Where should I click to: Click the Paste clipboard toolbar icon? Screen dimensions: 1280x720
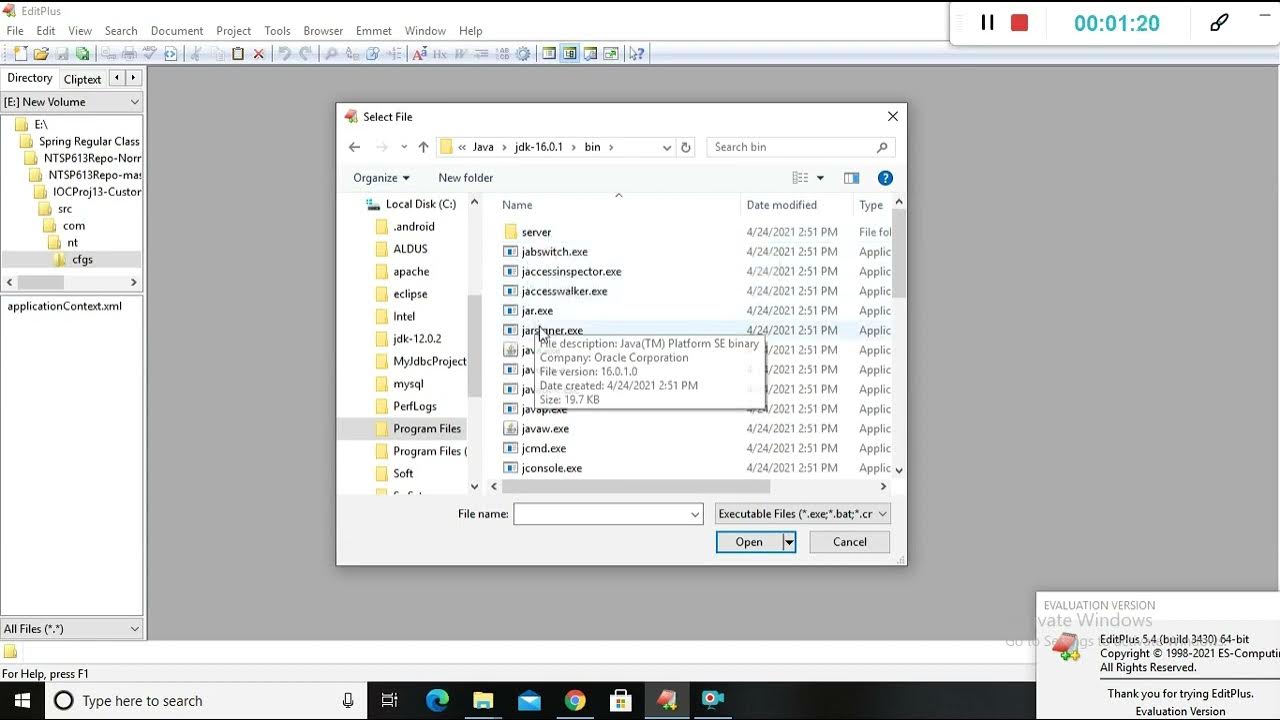pos(238,54)
